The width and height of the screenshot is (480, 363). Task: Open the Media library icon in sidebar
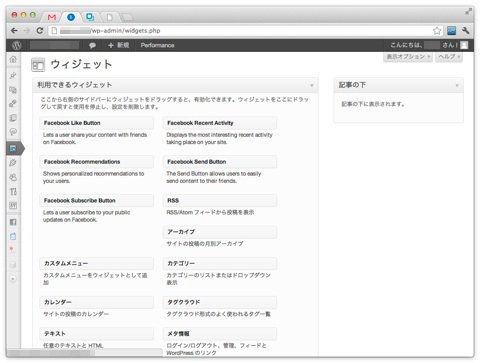pyautogui.click(x=13, y=90)
